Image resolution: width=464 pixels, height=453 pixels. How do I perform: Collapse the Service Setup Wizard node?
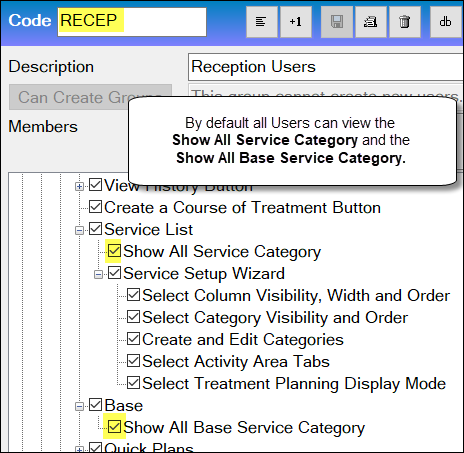[x=98, y=274]
